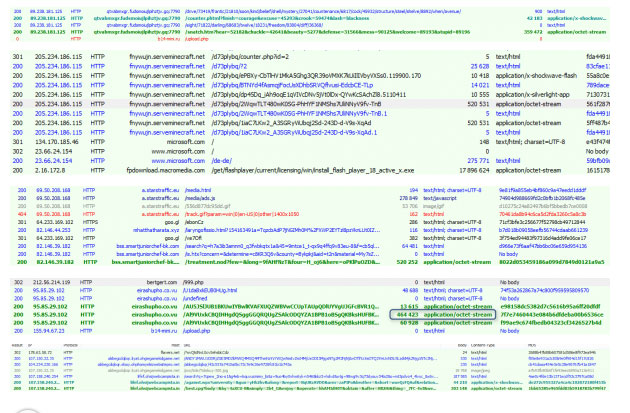Click the host bertgert.com
The width and height of the screenshot is (630, 413).
[x=162, y=282]
